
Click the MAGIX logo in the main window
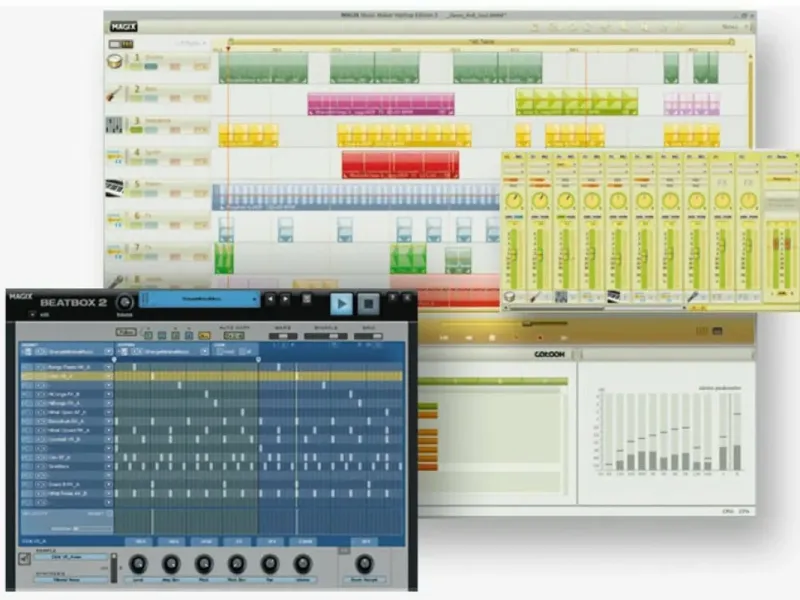click(123, 27)
